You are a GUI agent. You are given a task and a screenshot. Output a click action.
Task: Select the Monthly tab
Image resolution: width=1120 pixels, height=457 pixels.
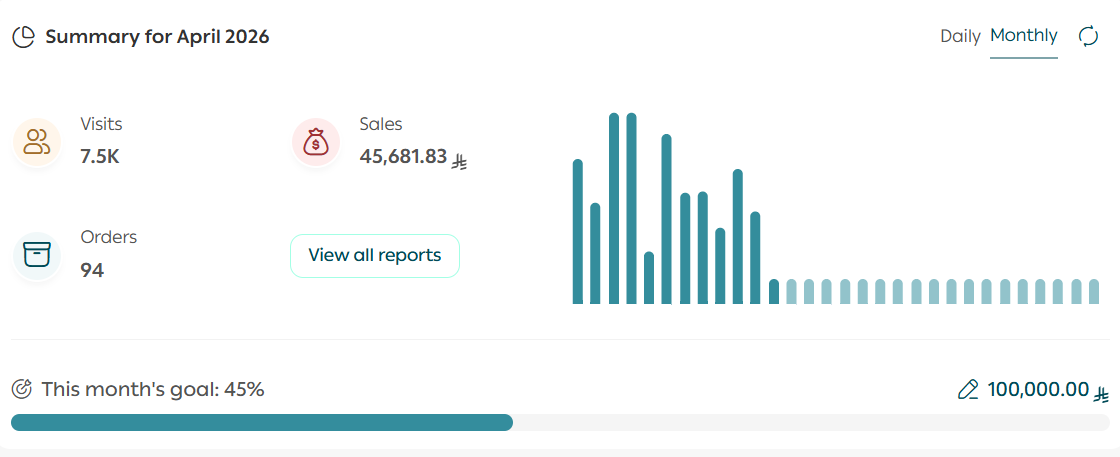tap(1023, 36)
